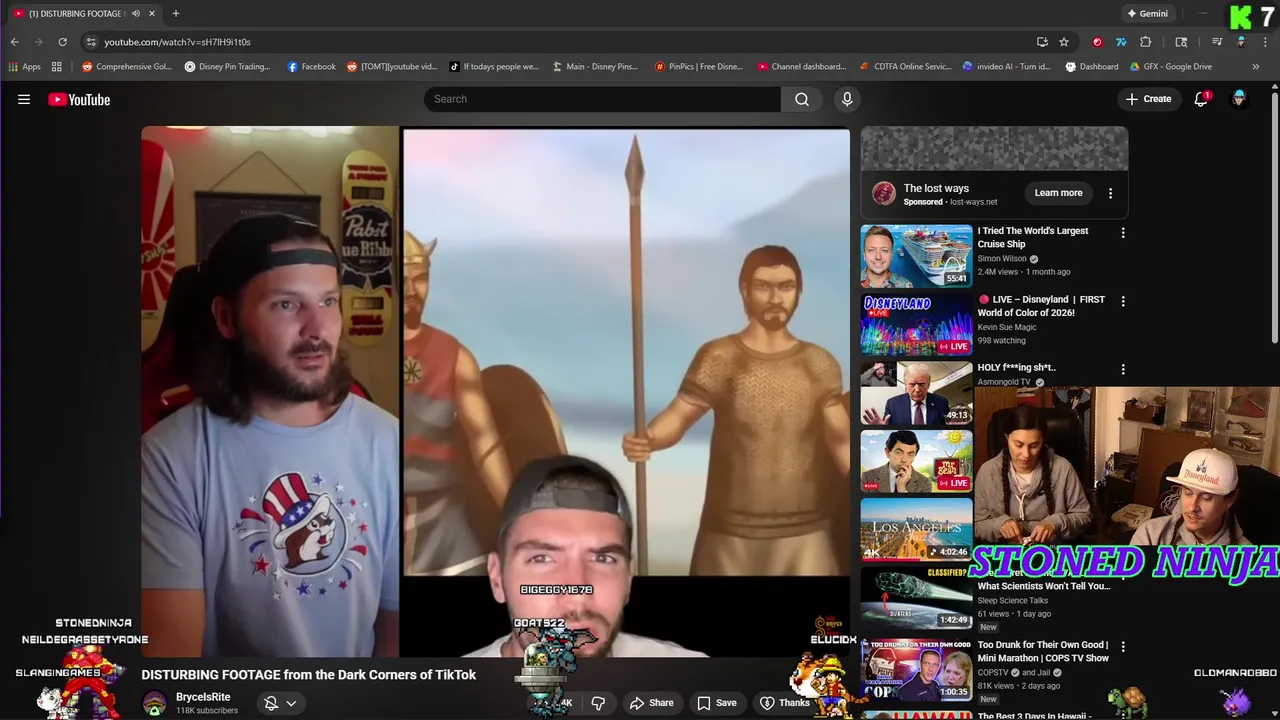Open Channel dashboard bookmark
The height and width of the screenshot is (720, 1280).
802,67
